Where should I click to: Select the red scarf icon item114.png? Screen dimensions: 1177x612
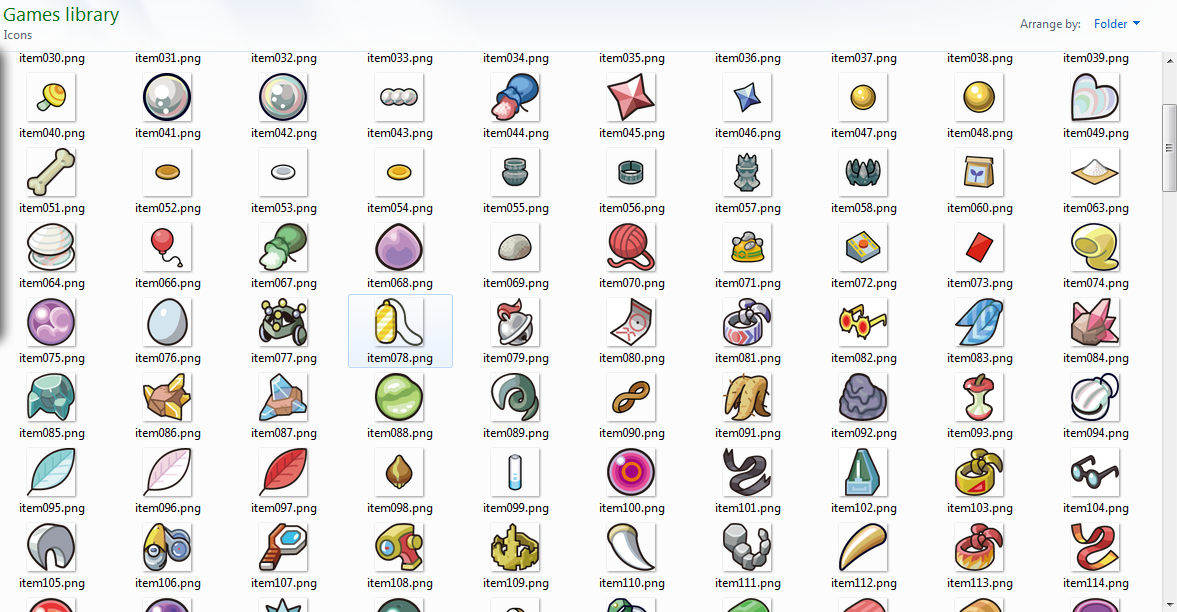[1095, 547]
